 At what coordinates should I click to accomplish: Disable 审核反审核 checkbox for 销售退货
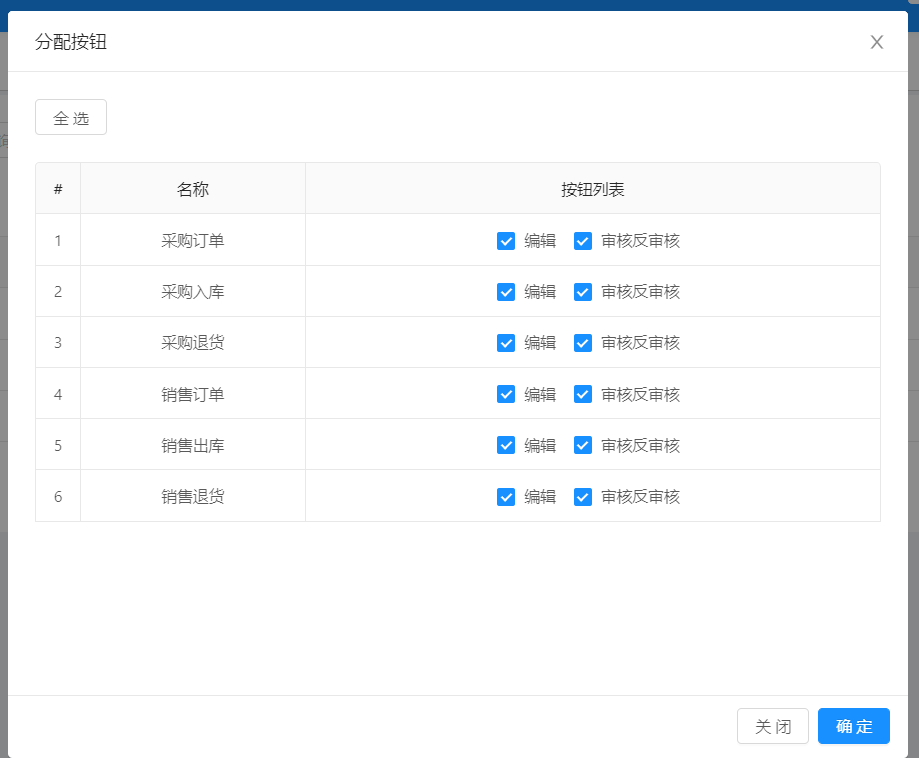(x=583, y=497)
